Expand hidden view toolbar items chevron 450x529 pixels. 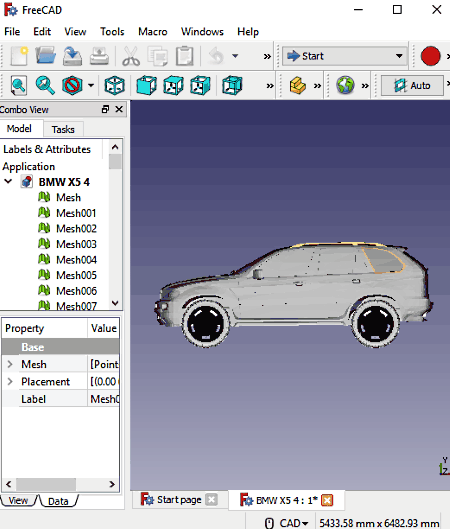[x=270, y=86]
